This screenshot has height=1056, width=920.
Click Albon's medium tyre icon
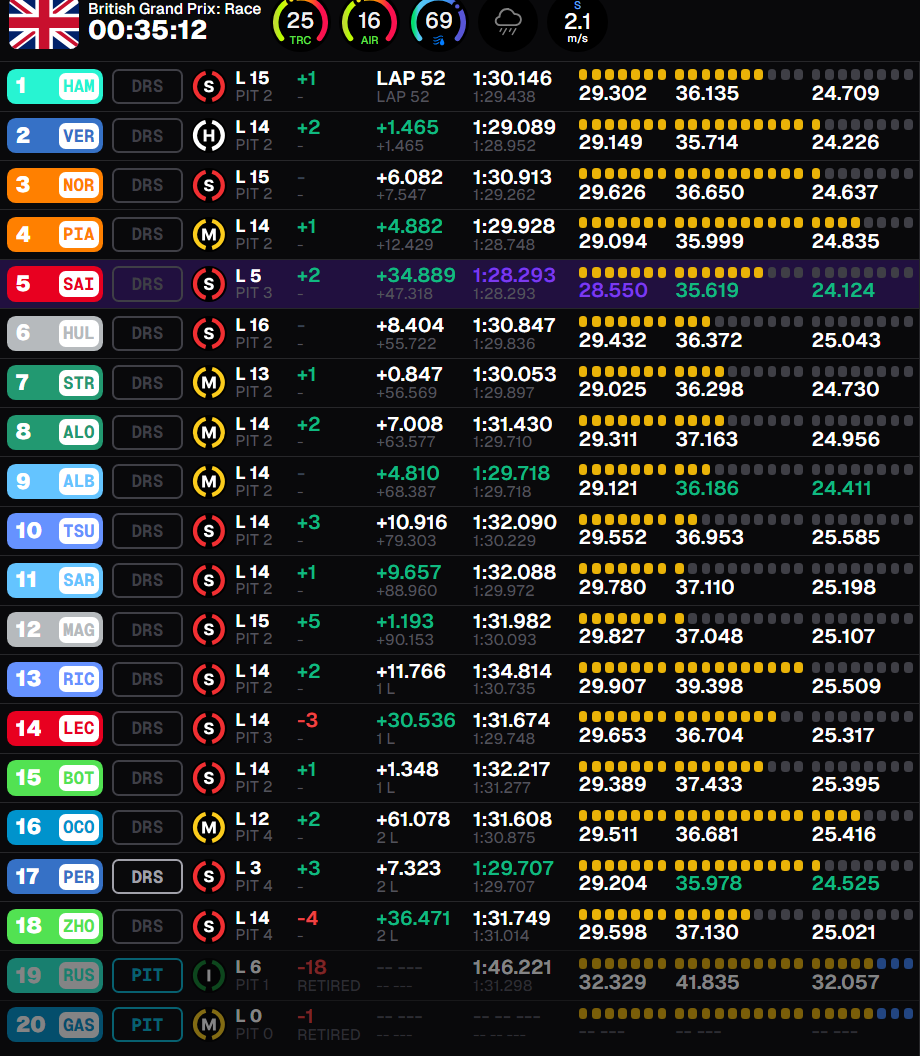209,482
